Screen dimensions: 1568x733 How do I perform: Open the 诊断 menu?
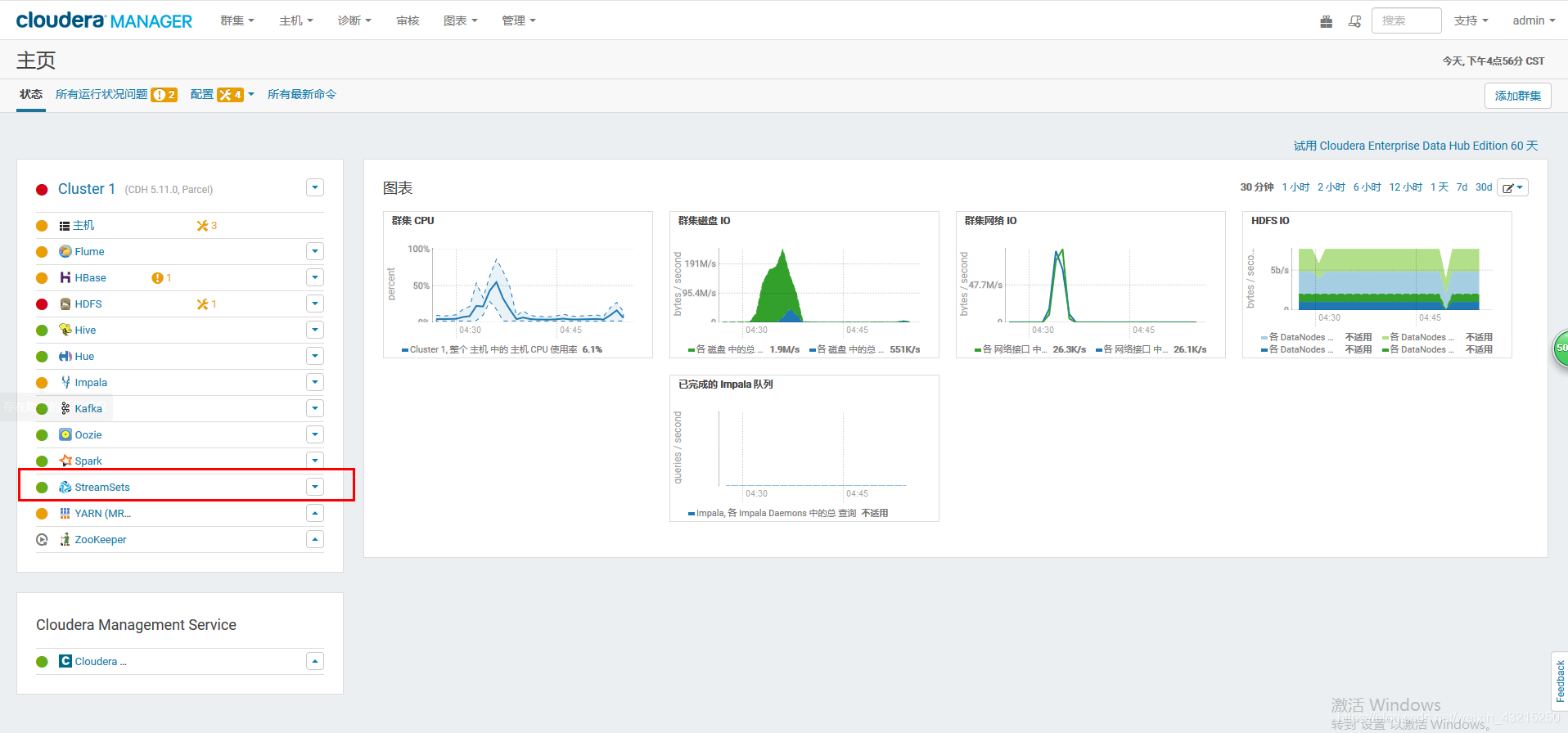(x=354, y=20)
